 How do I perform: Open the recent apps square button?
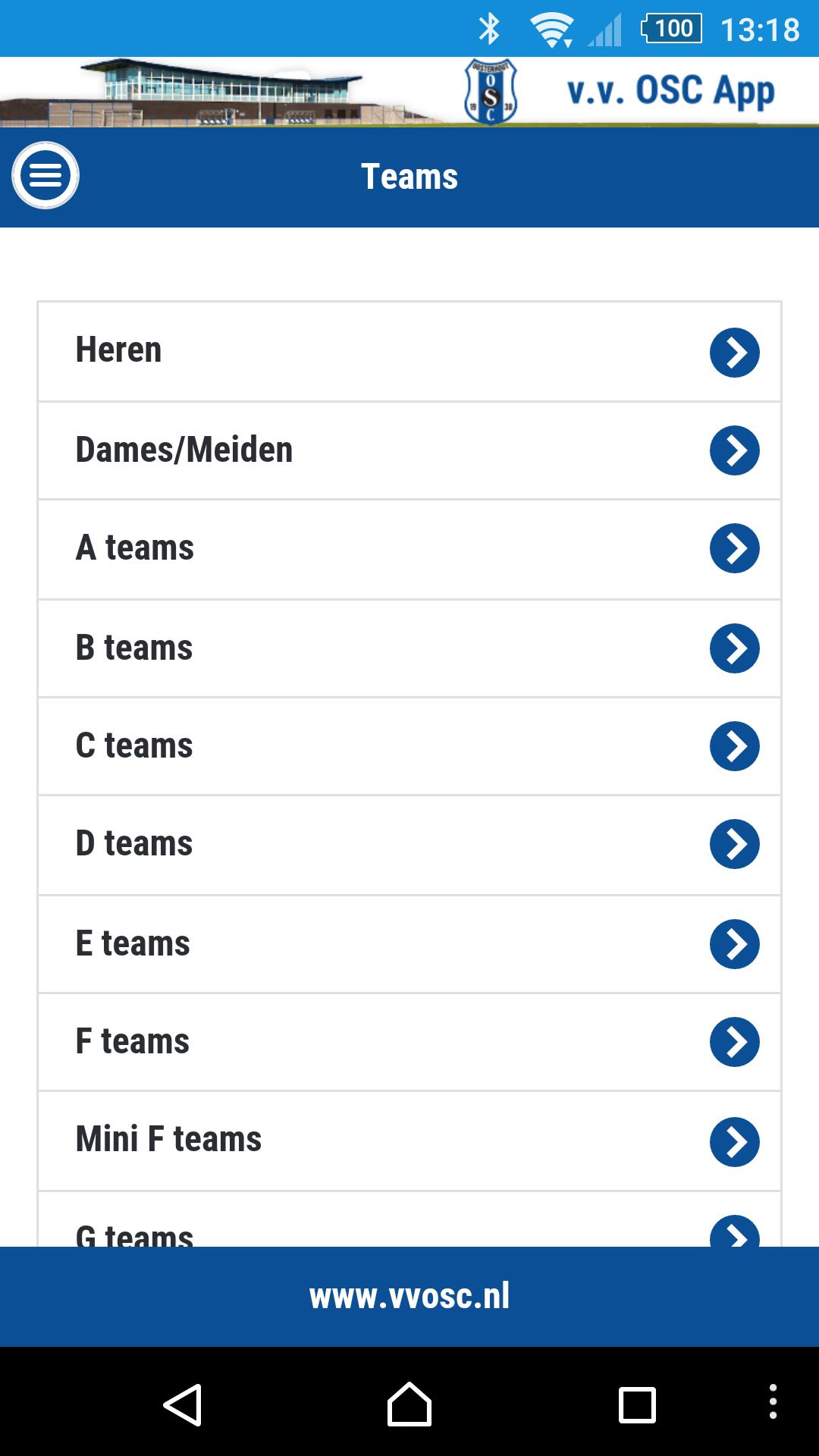pos(637,1404)
